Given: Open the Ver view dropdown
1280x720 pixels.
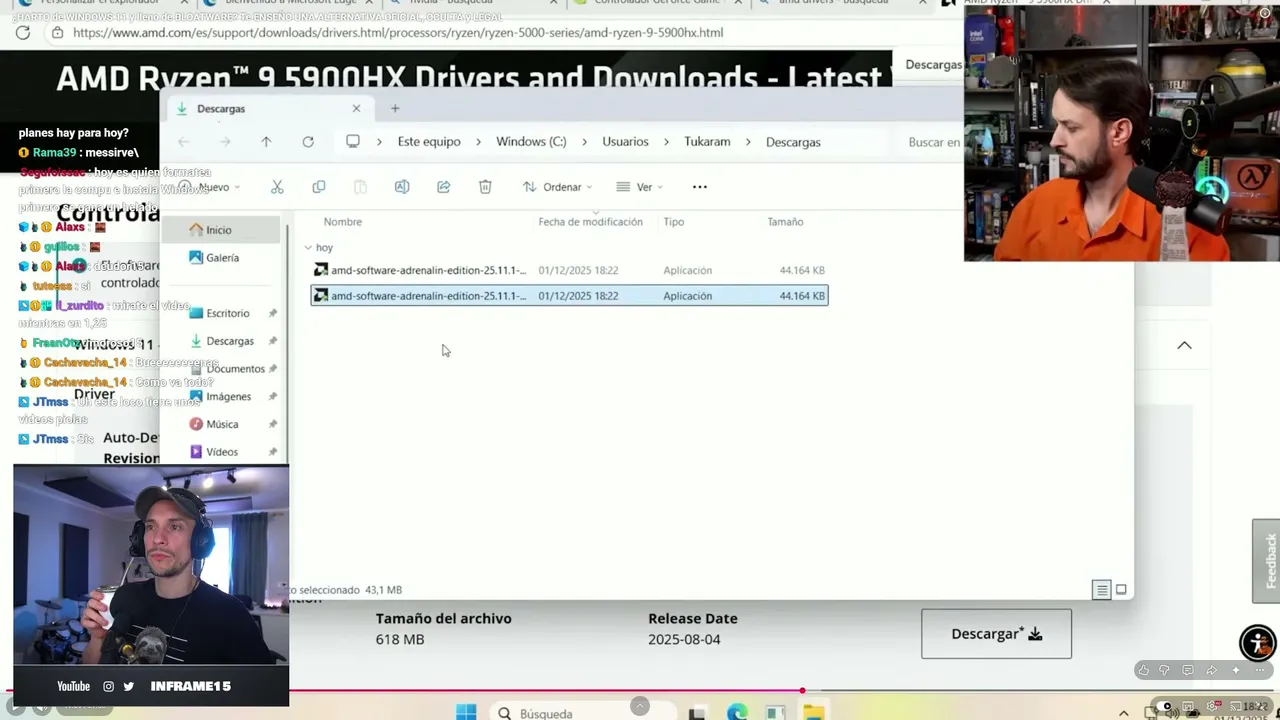Looking at the screenshot, I should click(639, 187).
